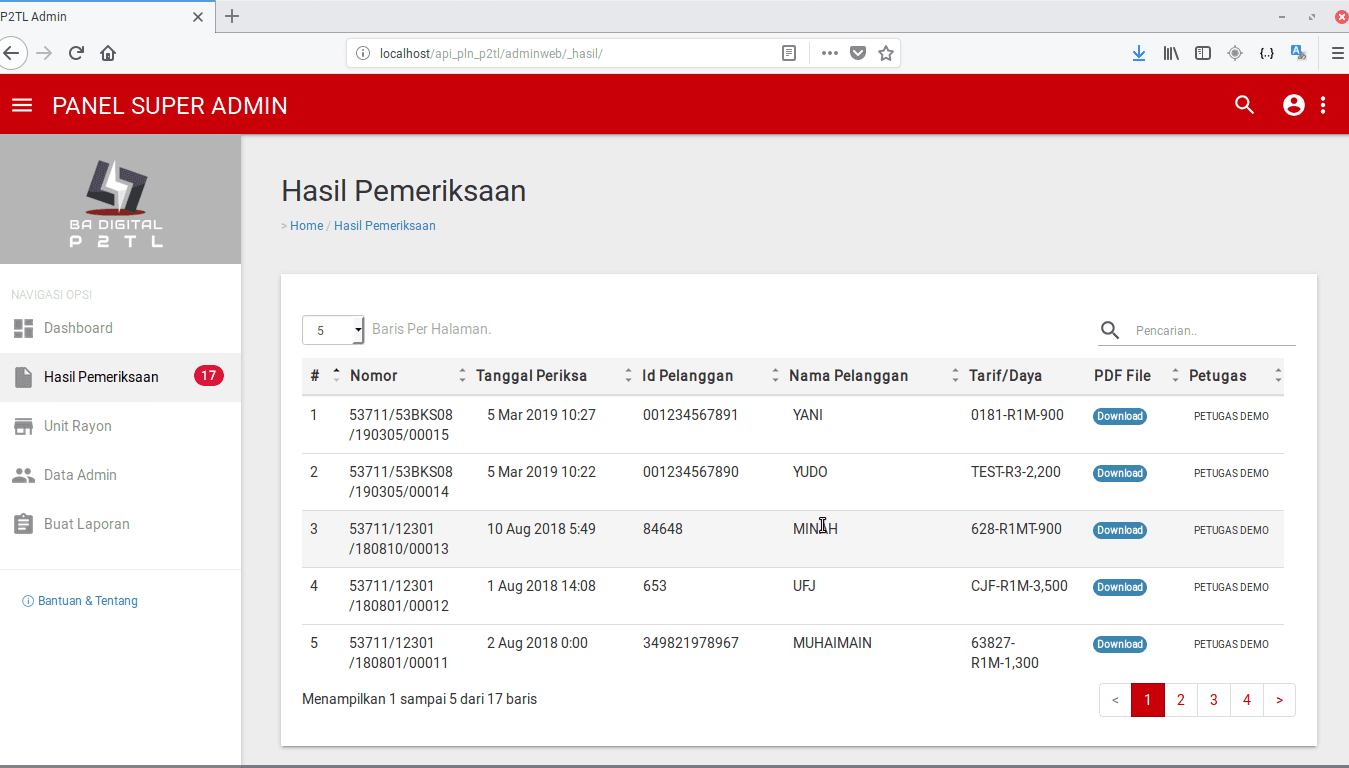The image size is (1349, 768).
Task: Click the translate extension icon
Action: tap(1299, 53)
